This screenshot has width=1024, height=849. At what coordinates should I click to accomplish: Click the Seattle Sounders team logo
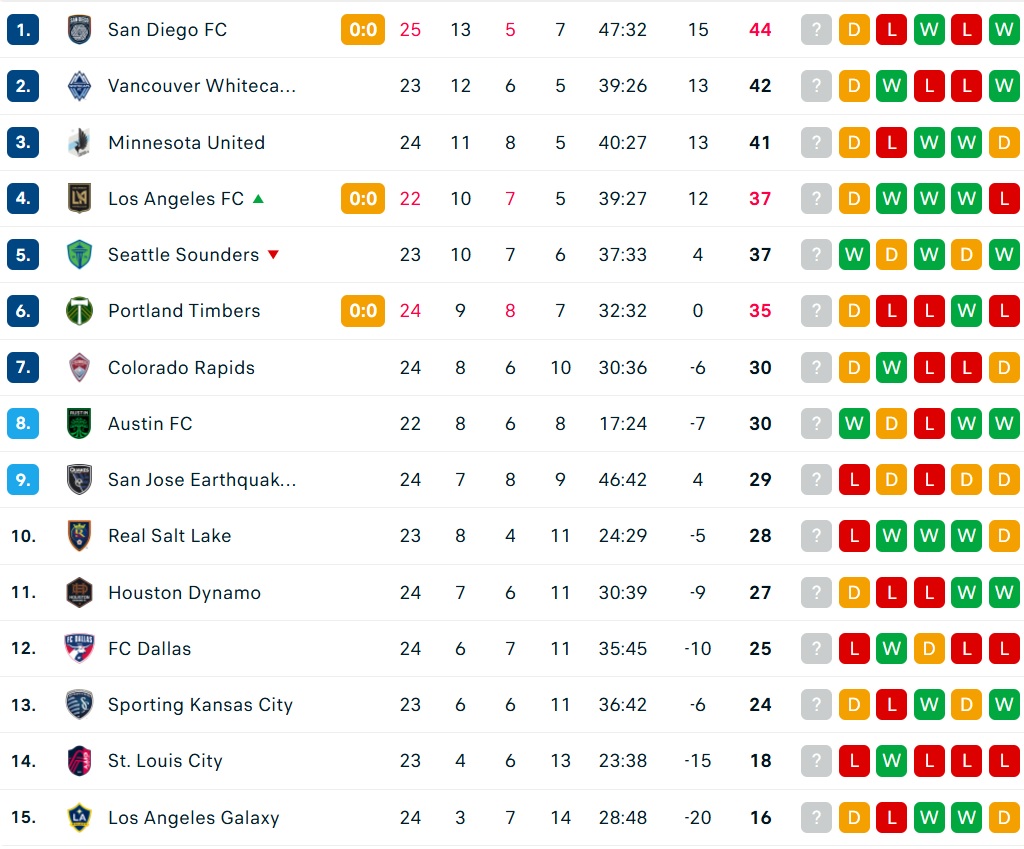tap(79, 255)
